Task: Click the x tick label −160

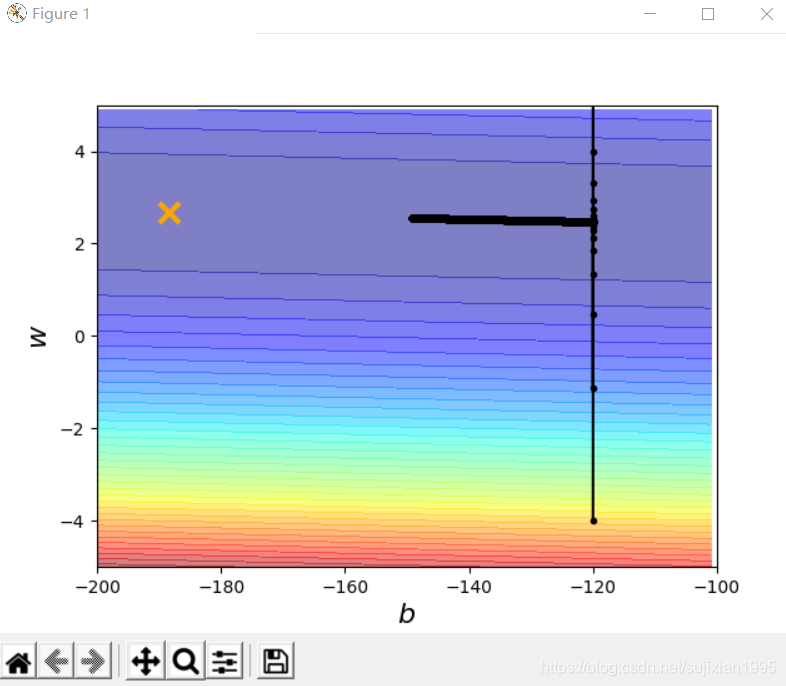Action: (x=345, y=587)
